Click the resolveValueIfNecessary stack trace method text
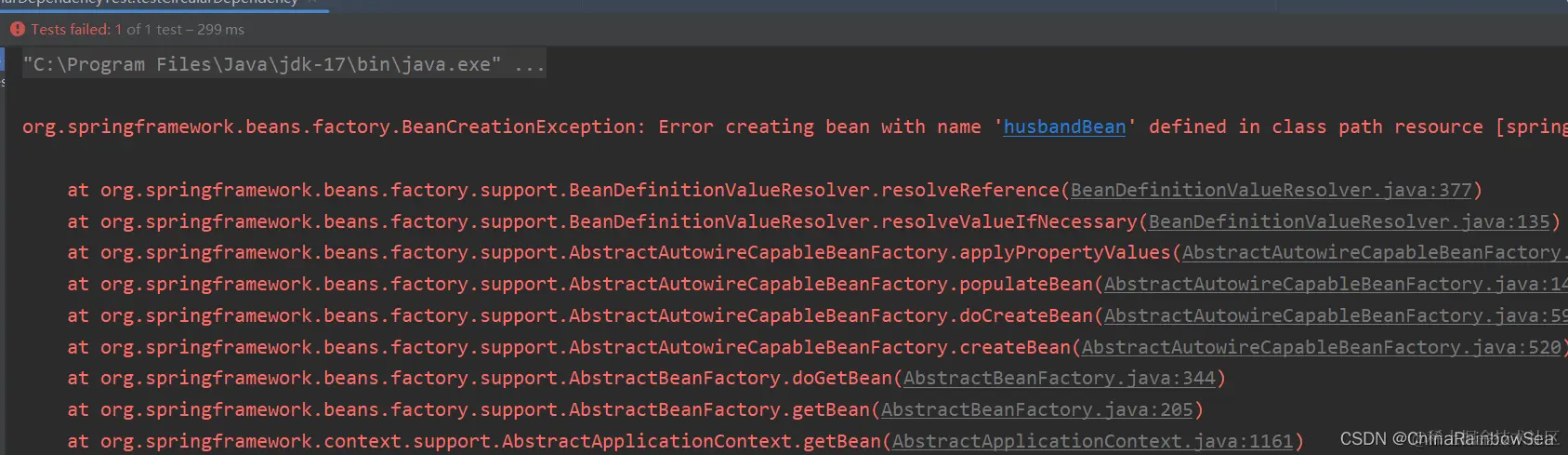 pos(1008,221)
